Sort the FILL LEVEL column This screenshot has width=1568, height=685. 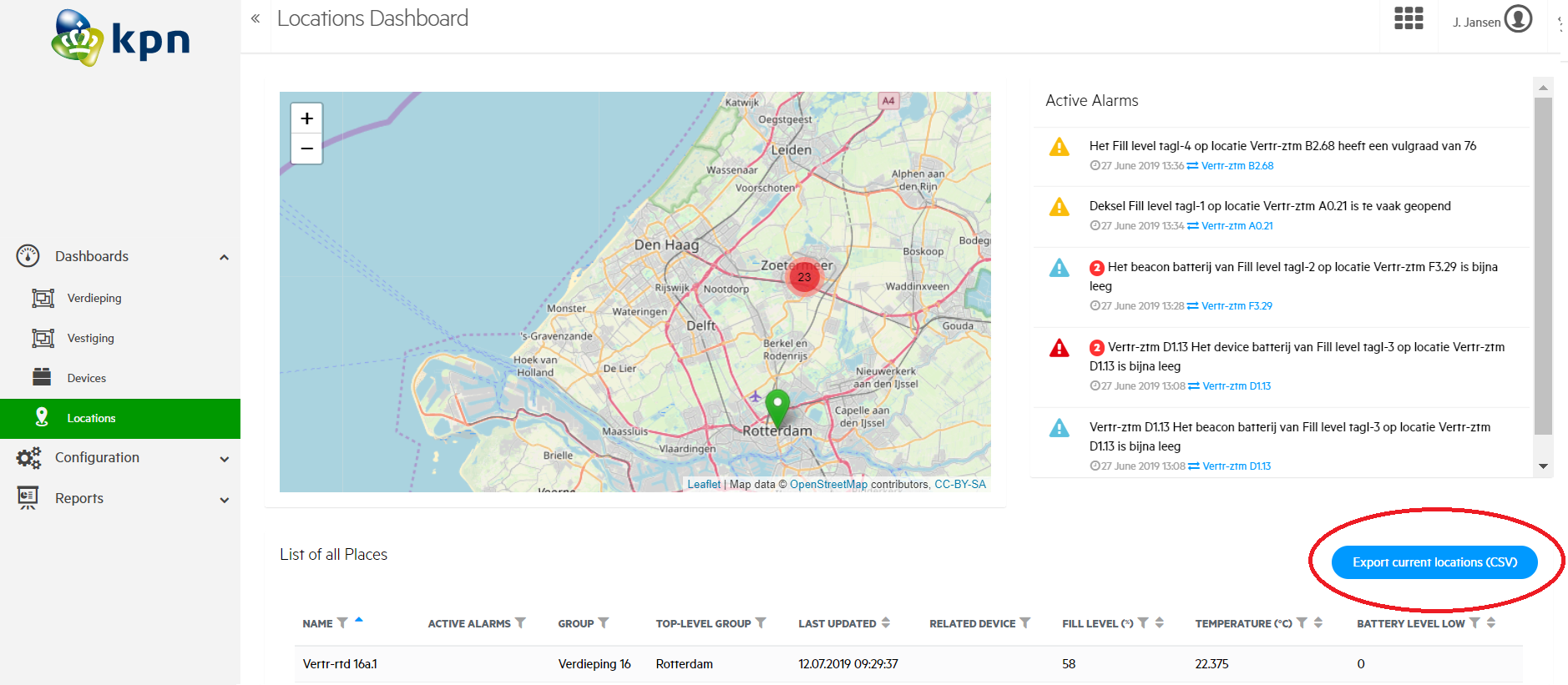[1160, 623]
